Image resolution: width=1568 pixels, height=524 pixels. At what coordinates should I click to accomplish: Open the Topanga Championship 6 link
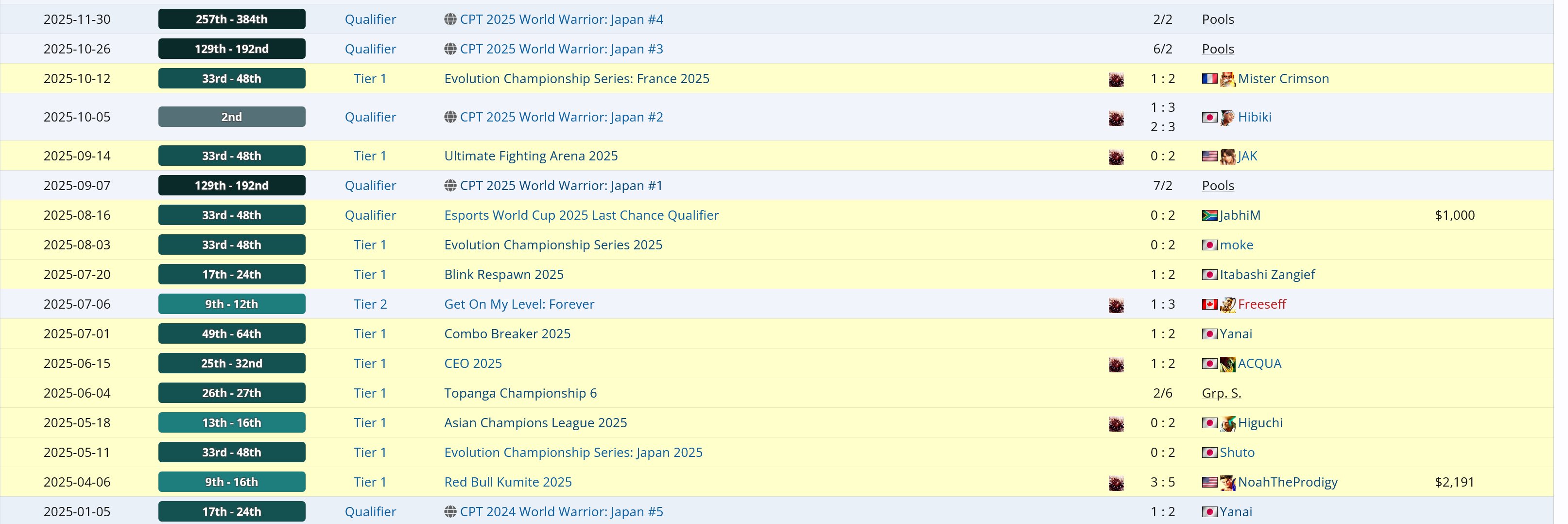(520, 393)
